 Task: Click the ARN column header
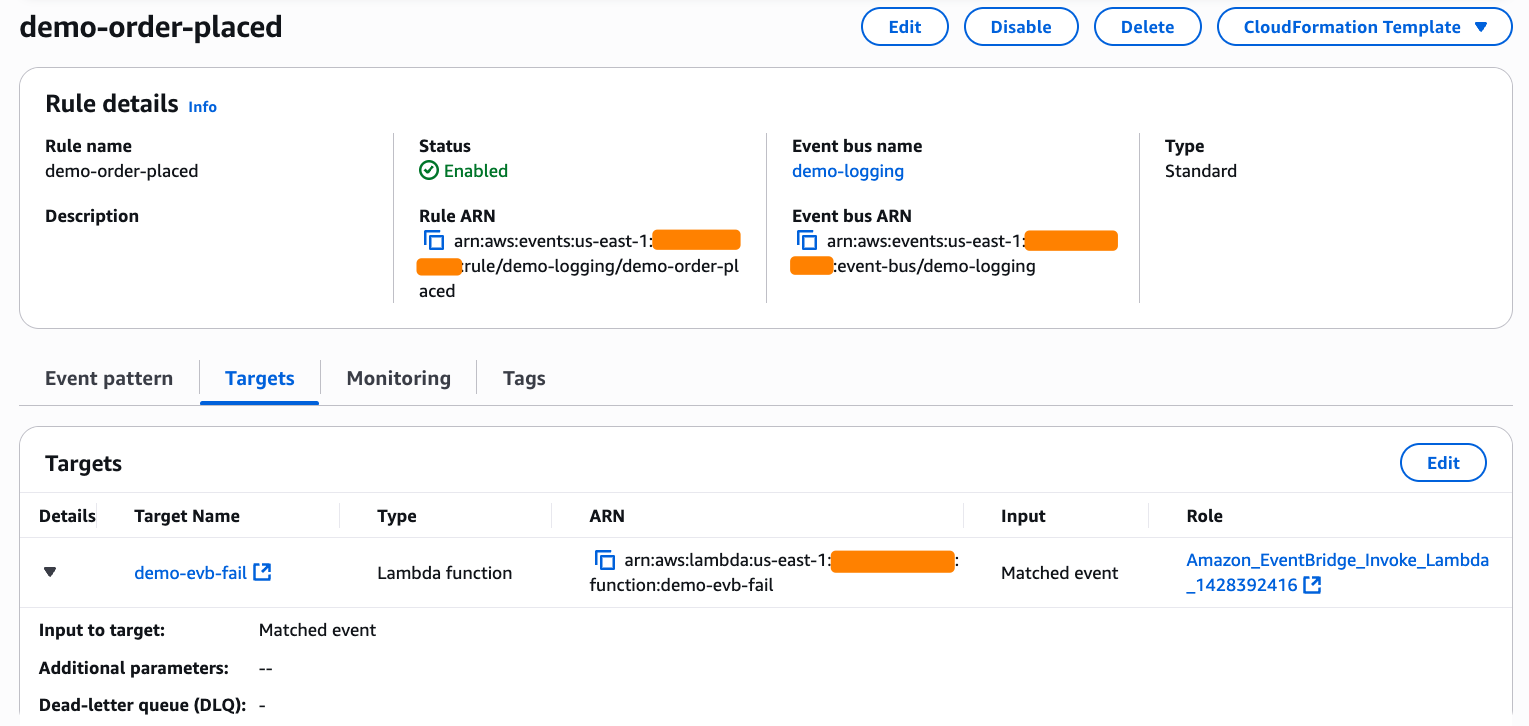(607, 516)
